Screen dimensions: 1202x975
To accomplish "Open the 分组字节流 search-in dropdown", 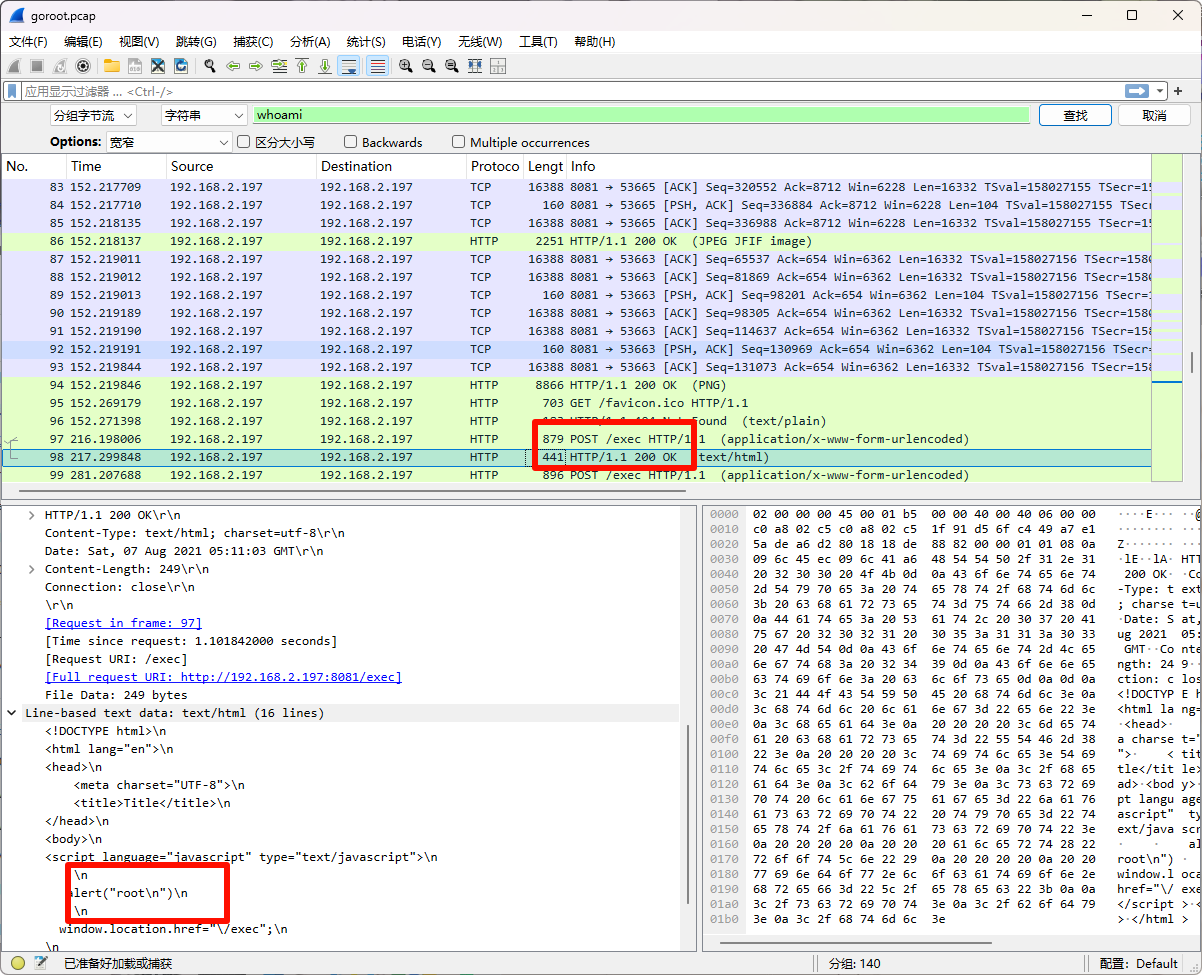I will pos(93,115).
